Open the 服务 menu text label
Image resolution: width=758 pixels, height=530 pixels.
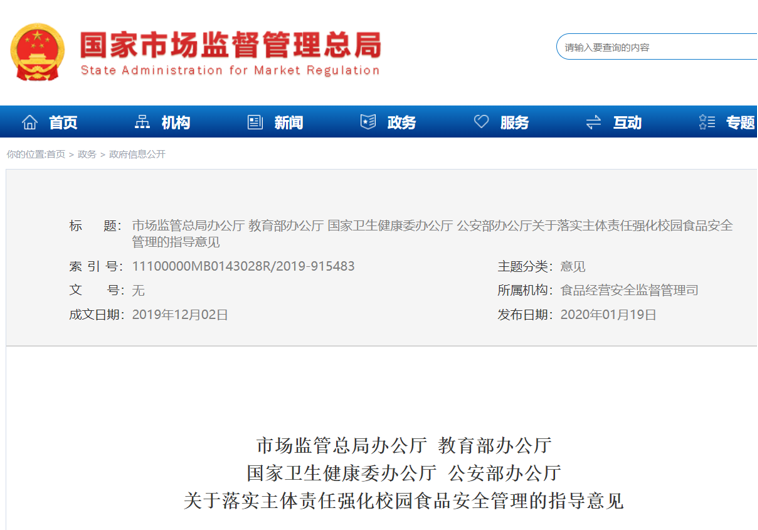coord(514,122)
